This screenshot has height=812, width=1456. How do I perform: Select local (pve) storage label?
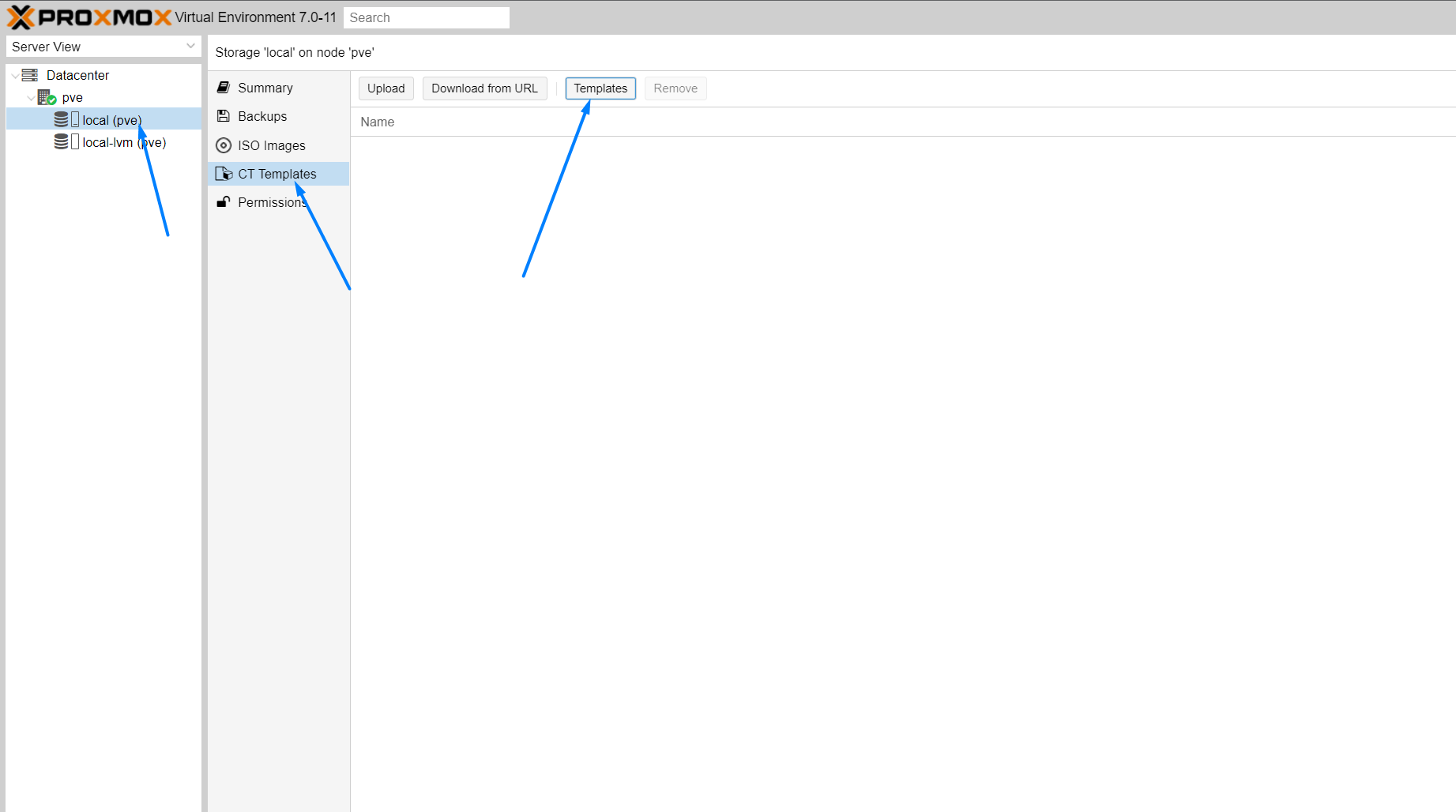tap(112, 120)
